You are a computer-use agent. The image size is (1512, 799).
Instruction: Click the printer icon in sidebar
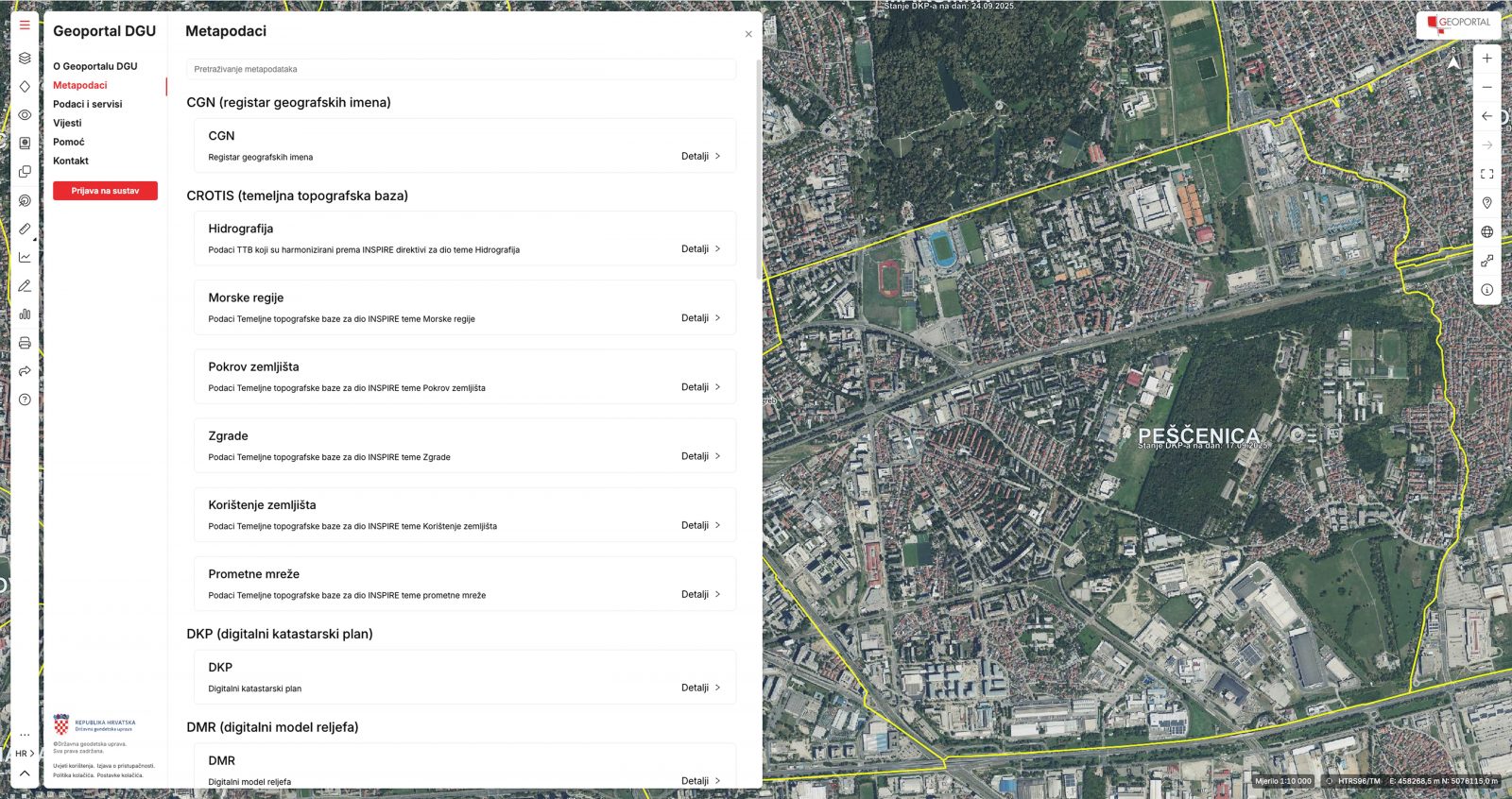[x=25, y=343]
